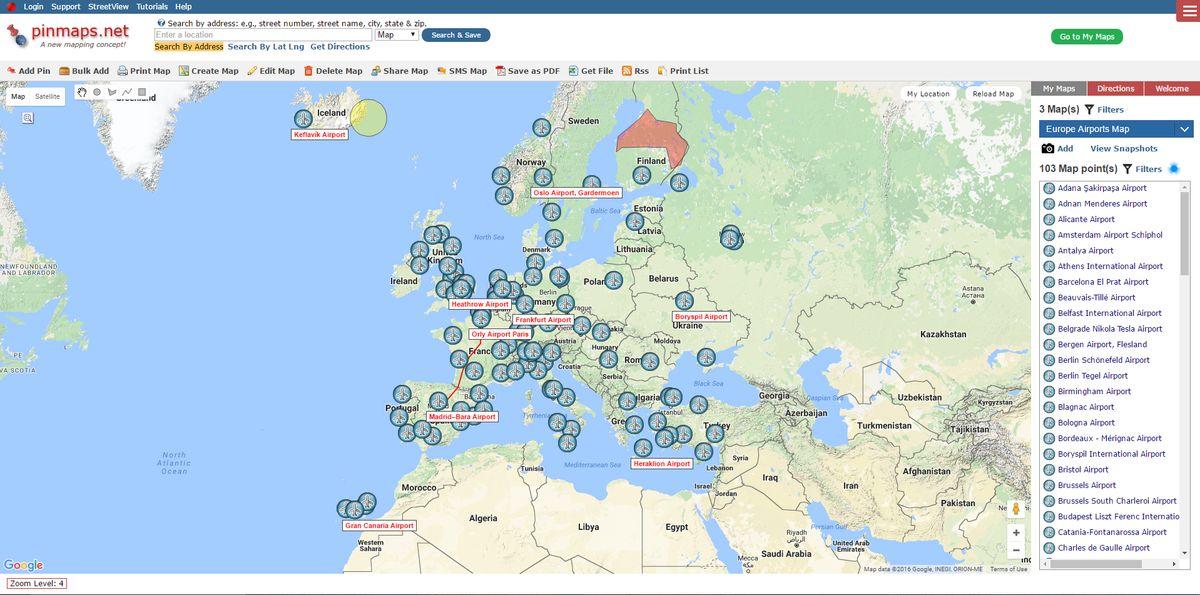Switch to the Directions tab
Screen dimensions: 1200x595
pyautogui.click(x=1116, y=89)
